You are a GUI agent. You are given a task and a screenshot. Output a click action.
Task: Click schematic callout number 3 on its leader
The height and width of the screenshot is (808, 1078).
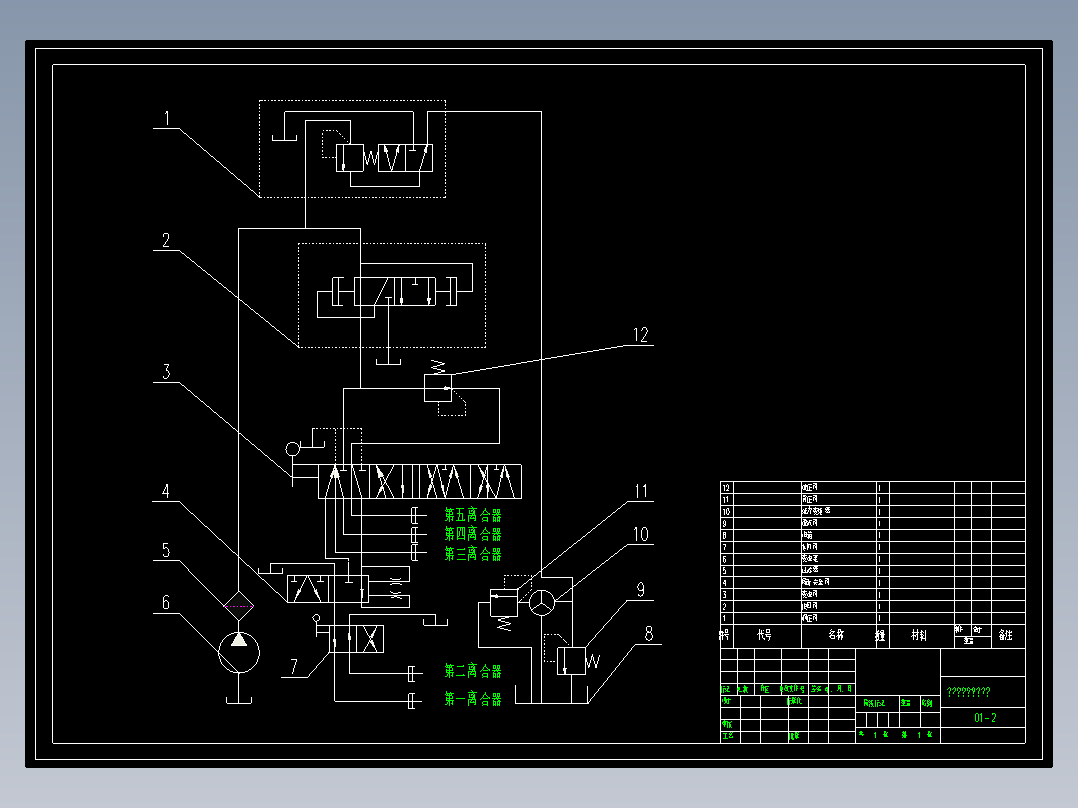coord(166,372)
